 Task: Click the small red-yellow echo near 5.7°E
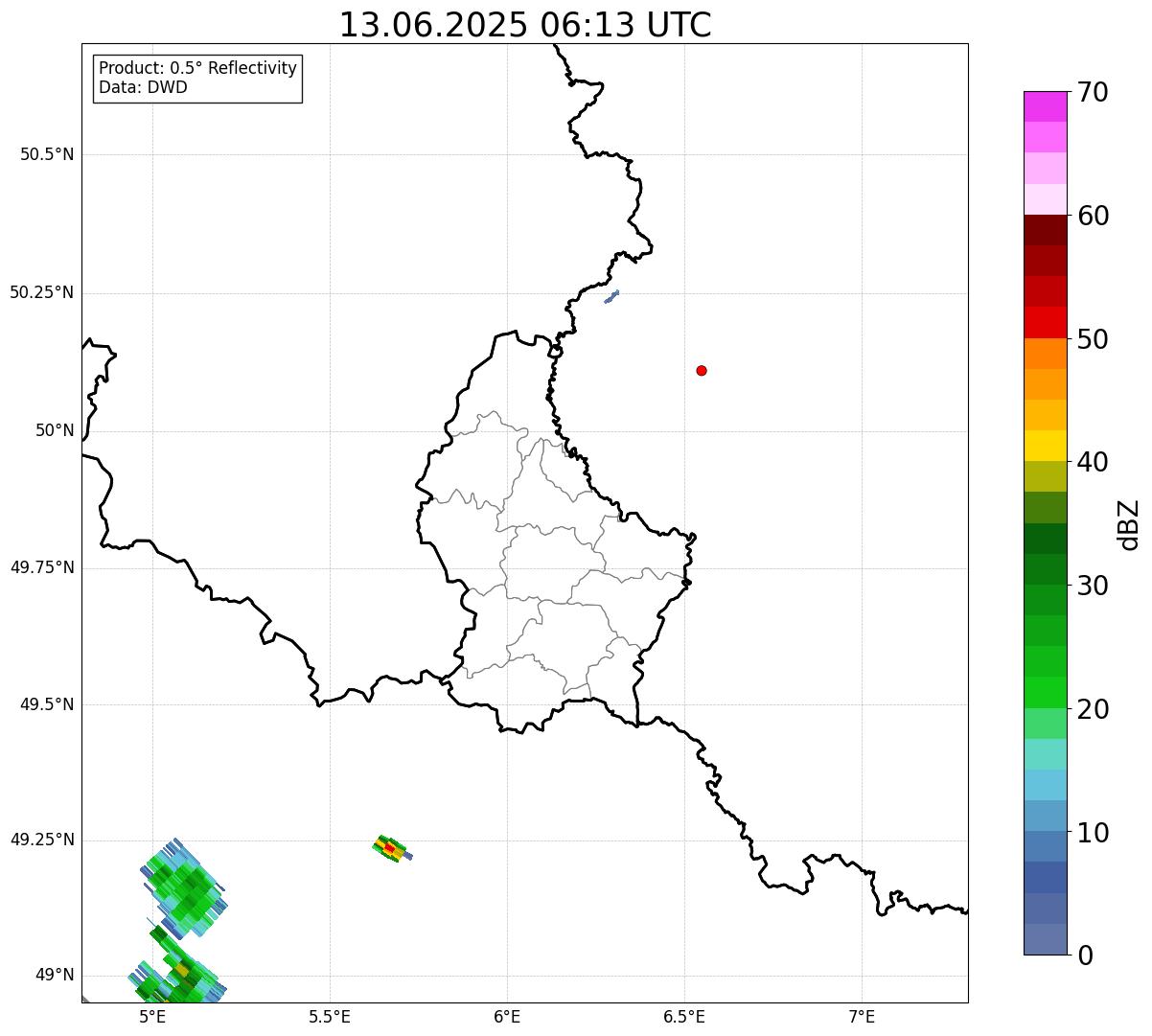[391, 848]
